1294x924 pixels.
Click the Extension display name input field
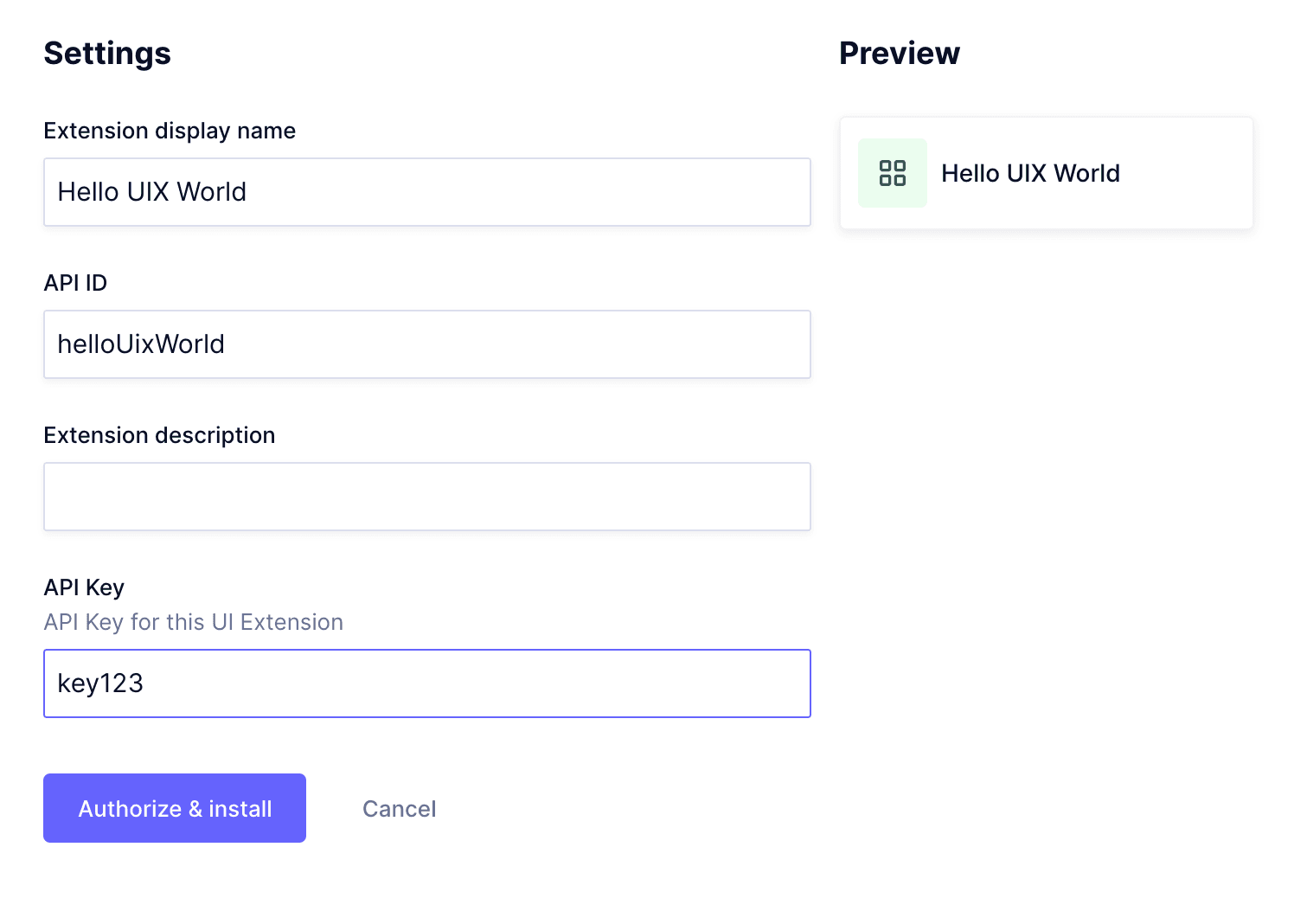click(x=426, y=192)
